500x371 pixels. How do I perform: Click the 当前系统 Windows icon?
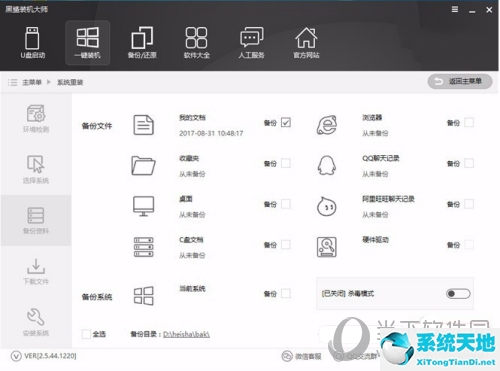pos(143,296)
